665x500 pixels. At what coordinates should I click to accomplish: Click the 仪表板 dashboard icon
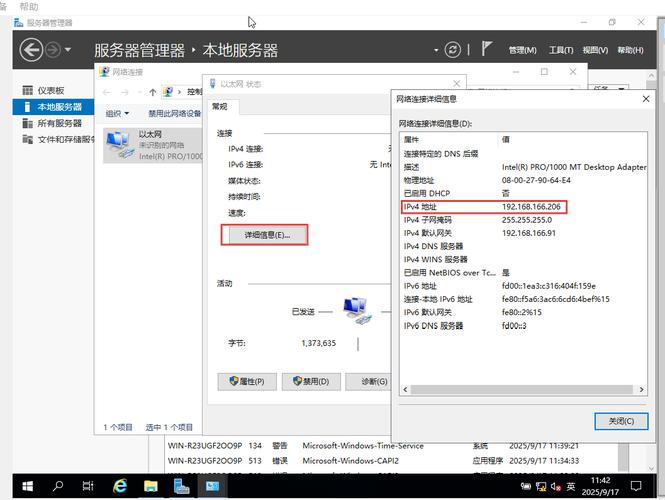[28, 90]
